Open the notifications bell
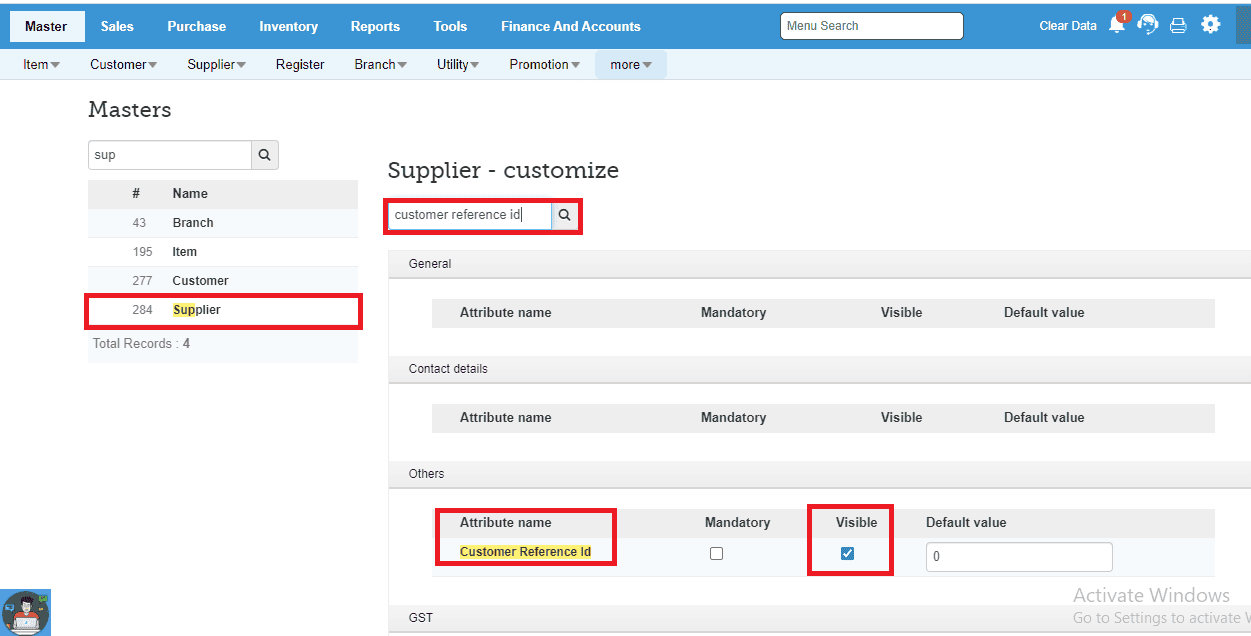Image resolution: width=1251 pixels, height=636 pixels. (x=1117, y=25)
